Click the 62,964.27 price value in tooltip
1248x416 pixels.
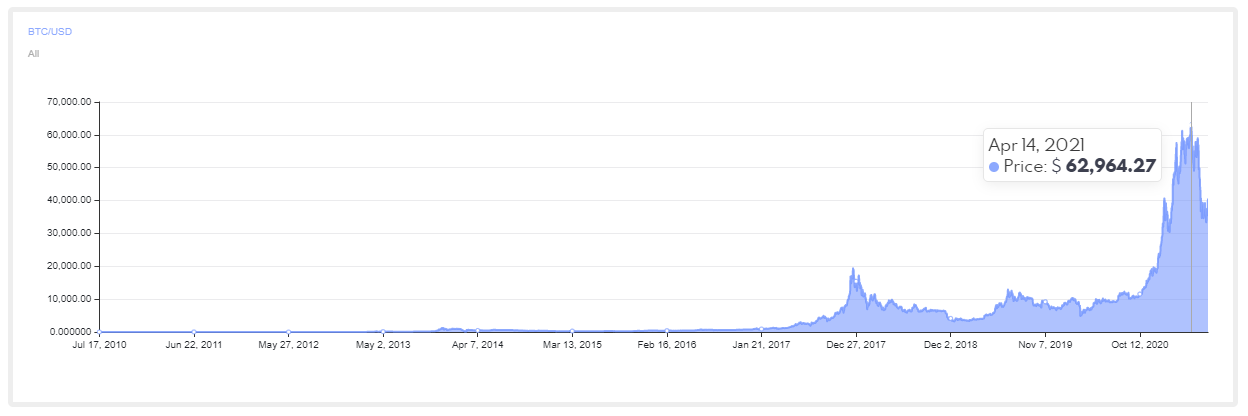coord(1110,167)
